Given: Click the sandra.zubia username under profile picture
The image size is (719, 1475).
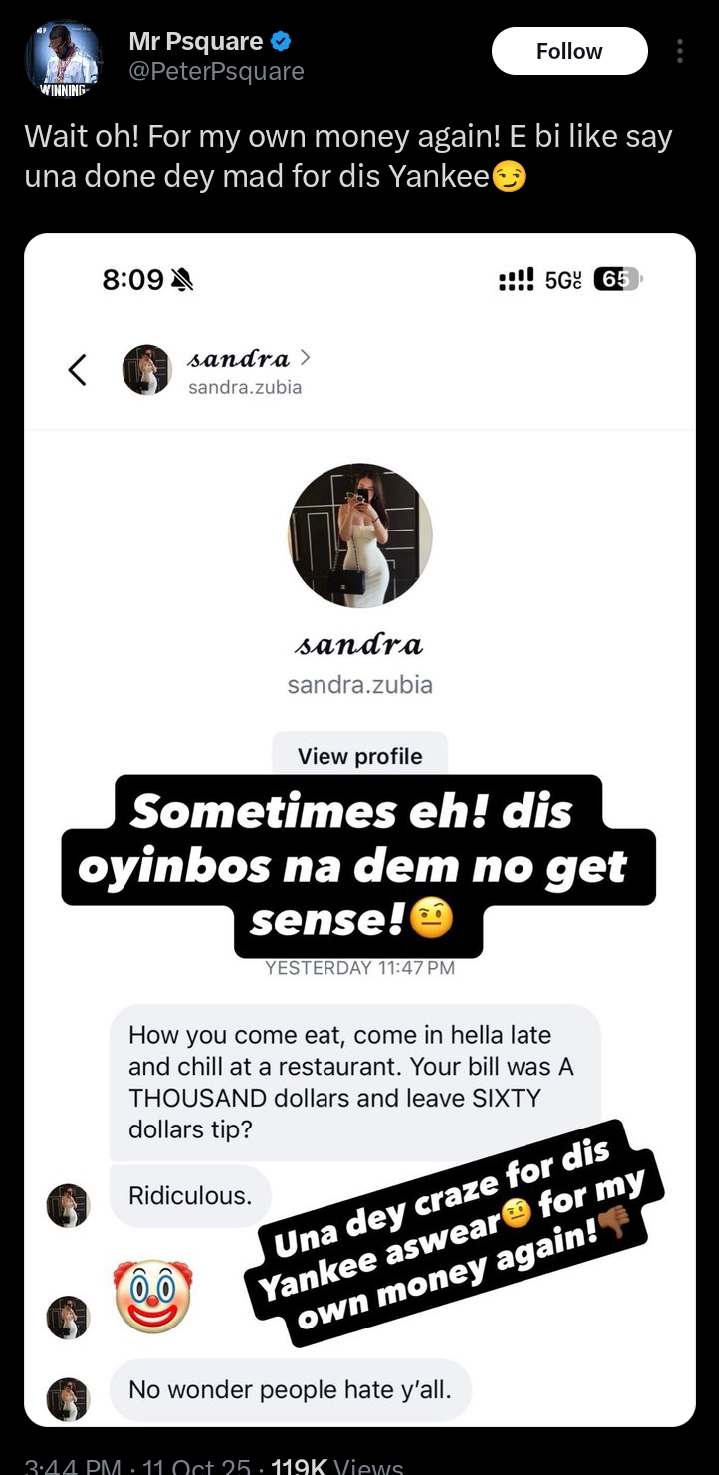Looking at the screenshot, I should click(360, 685).
